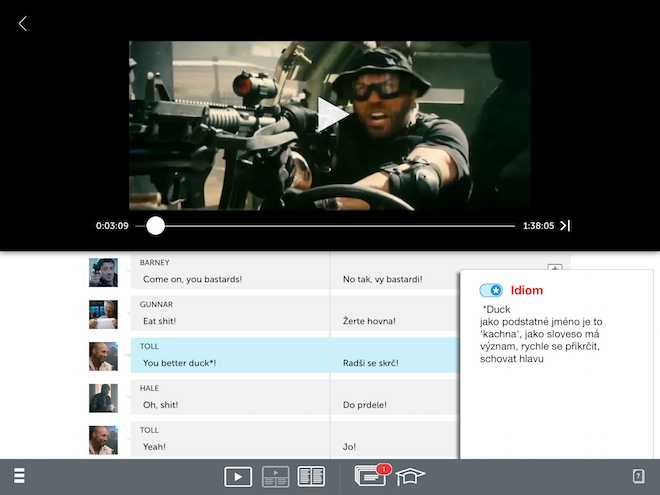Open the hamburger menu in bottom bar
Viewport: 660px width, 495px height.
coord(19,476)
